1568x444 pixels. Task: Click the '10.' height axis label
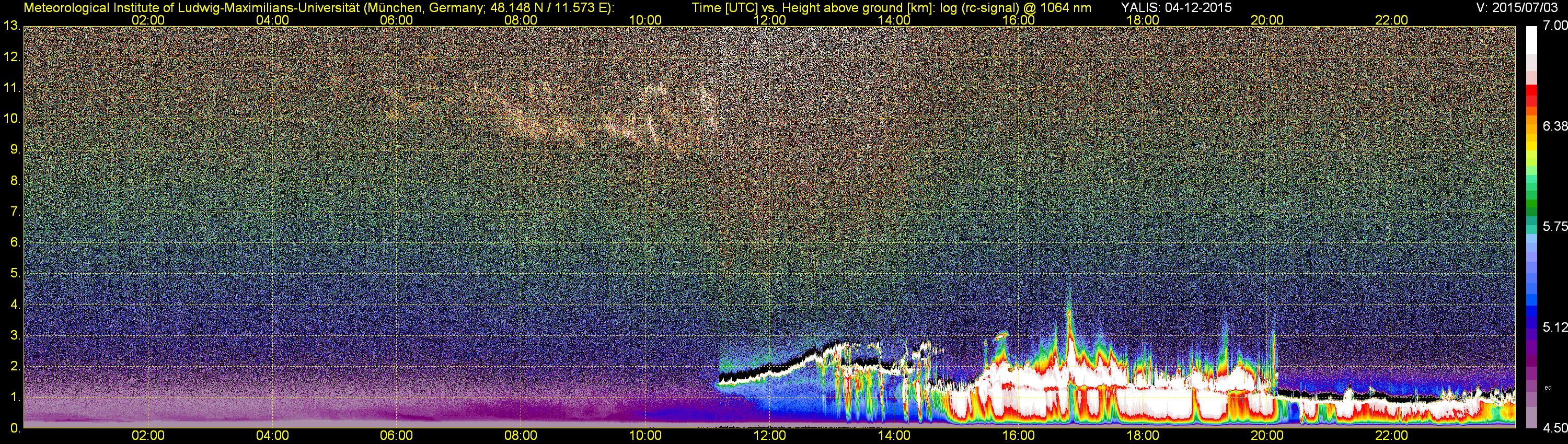point(11,119)
